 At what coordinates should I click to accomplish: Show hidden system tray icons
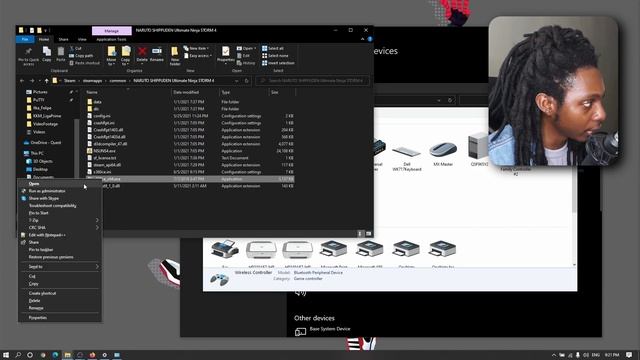click(554, 355)
